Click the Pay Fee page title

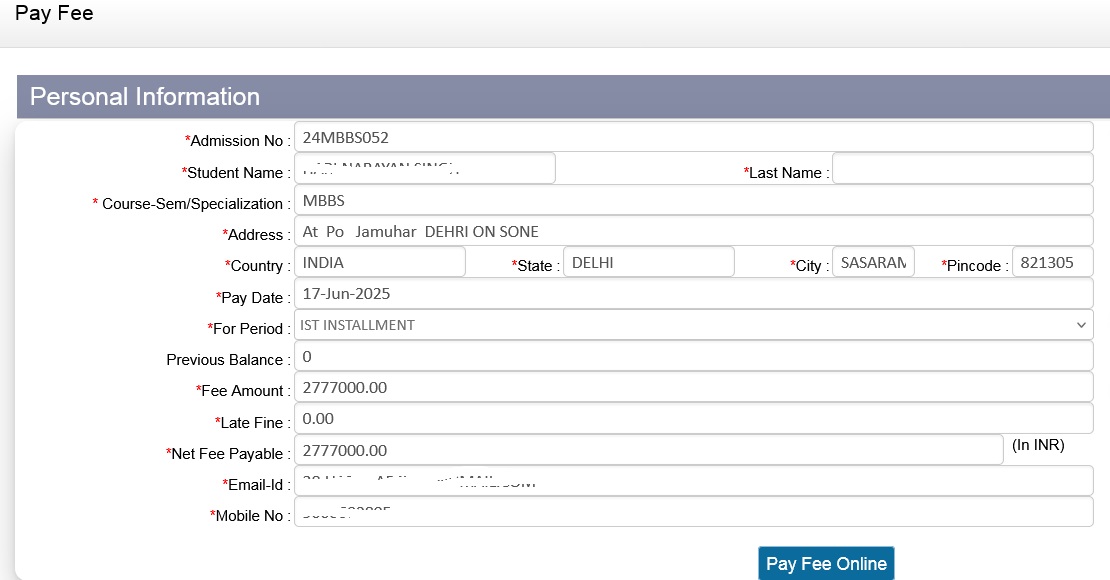click(54, 14)
